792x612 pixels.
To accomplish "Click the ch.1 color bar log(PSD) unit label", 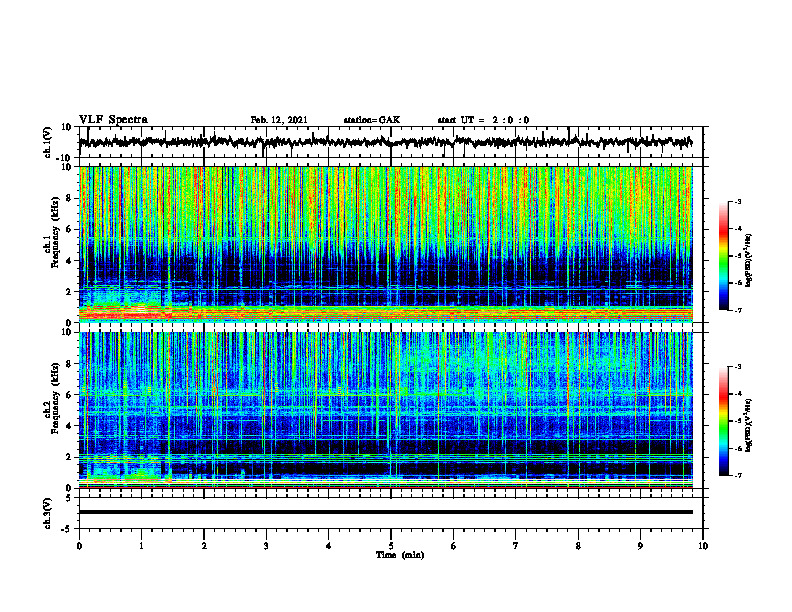I will tap(749, 260).
